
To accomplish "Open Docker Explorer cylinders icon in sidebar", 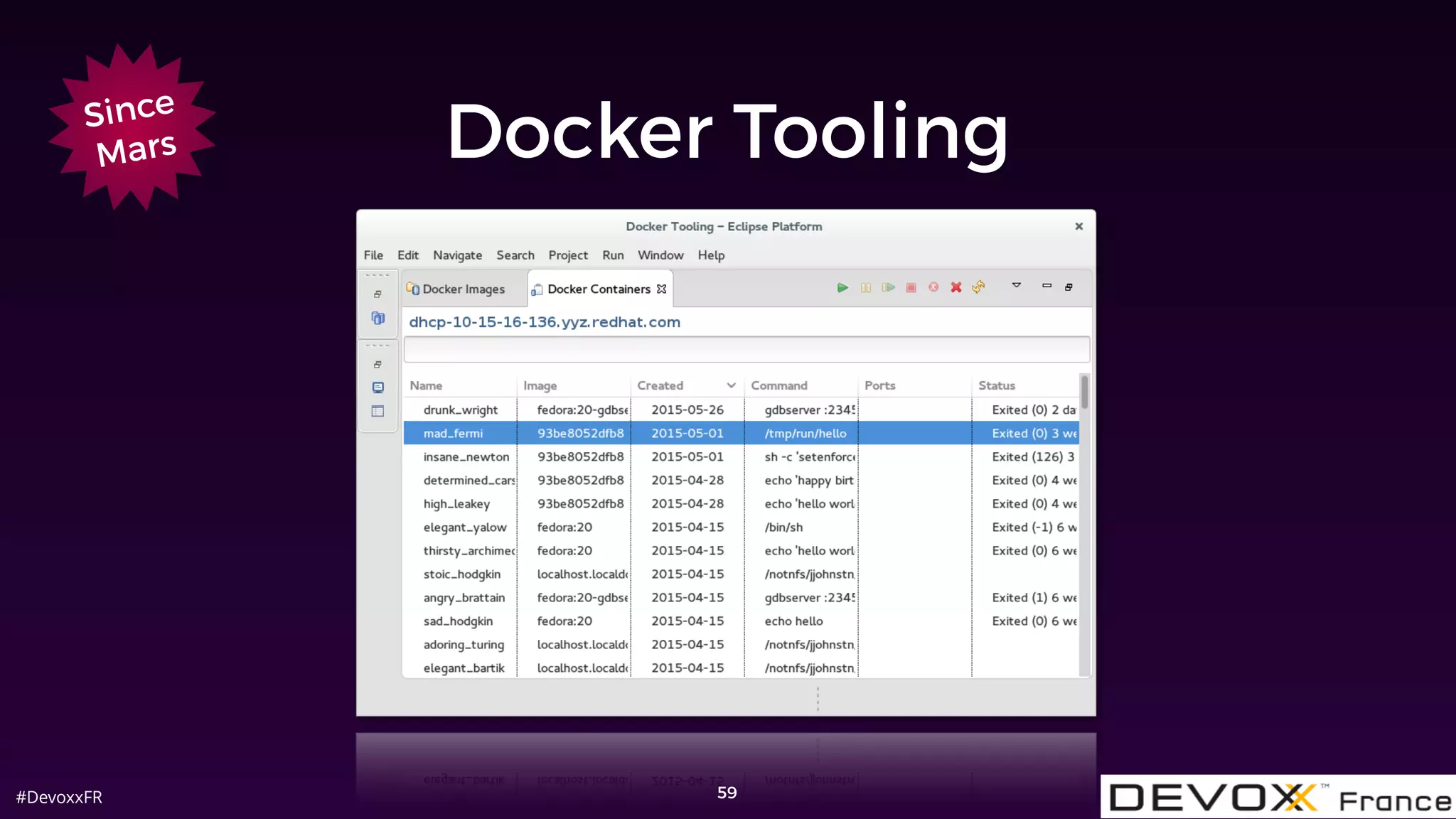I will 378,318.
